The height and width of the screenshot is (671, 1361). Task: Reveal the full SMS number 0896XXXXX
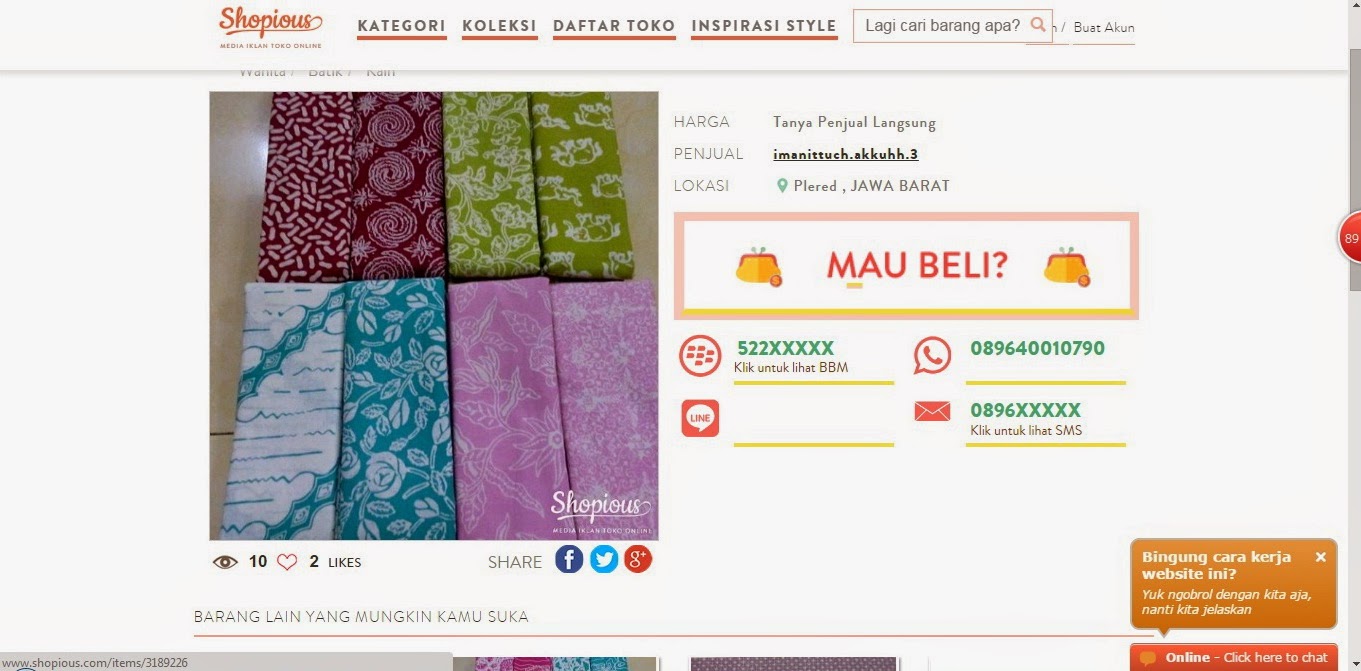(x=1025, y=411)
